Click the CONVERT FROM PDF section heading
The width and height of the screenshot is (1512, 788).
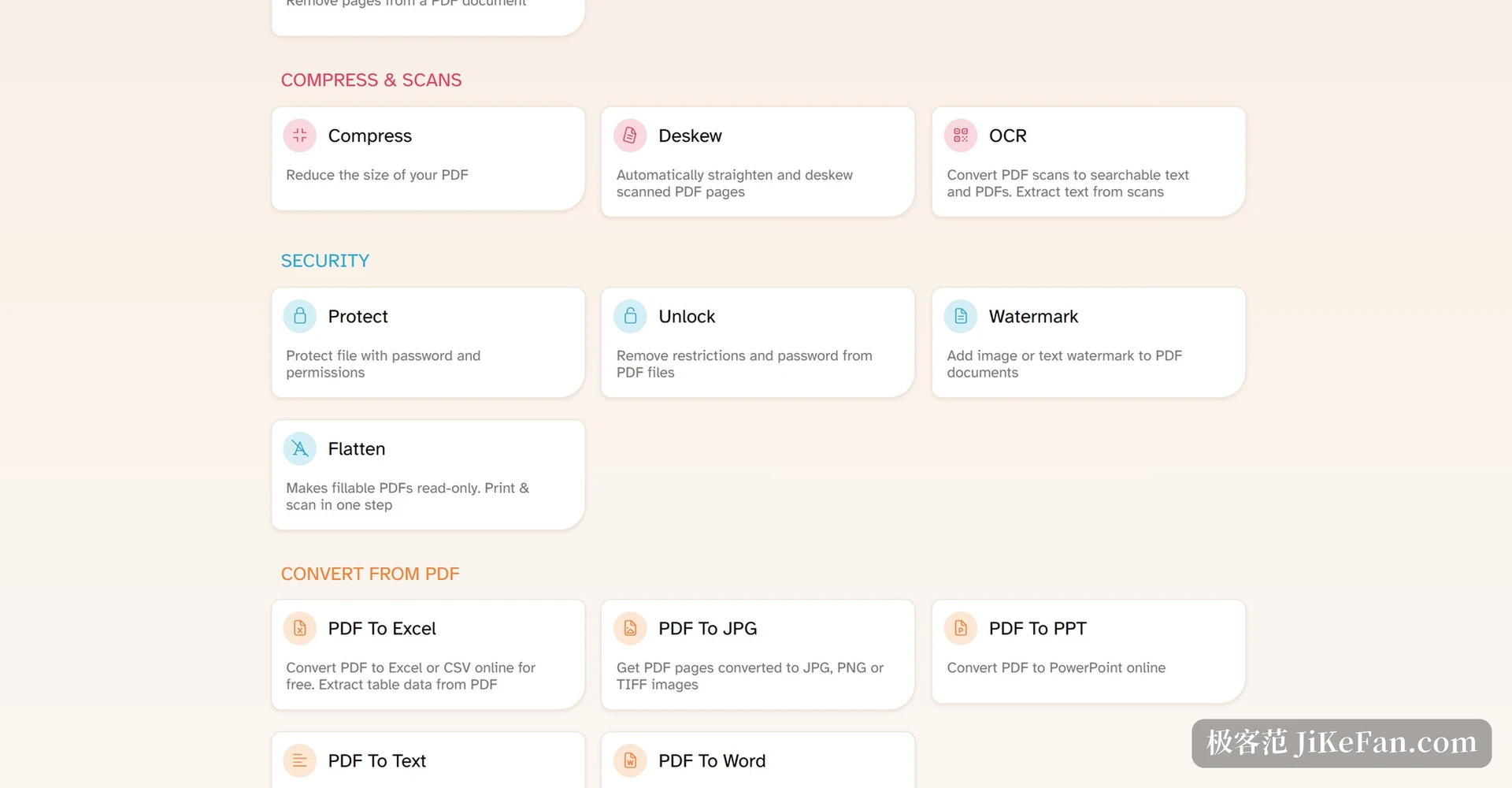(x=370, y=574)
